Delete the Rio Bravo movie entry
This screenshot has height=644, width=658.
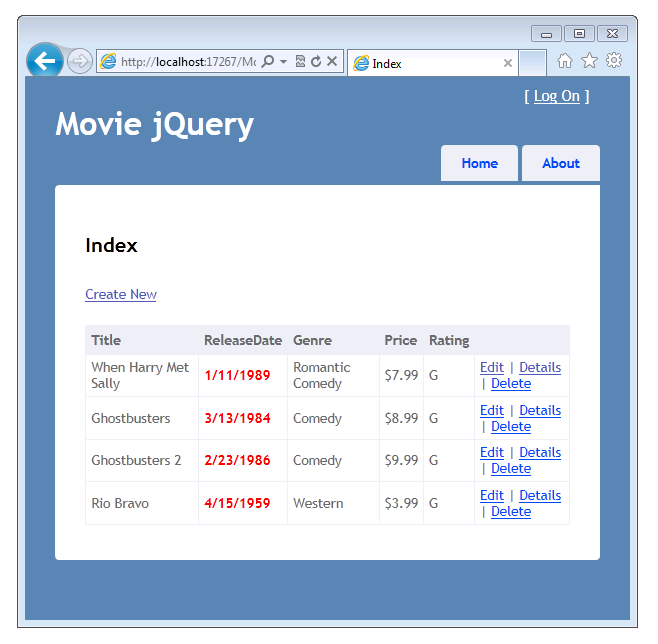point(511,511)
